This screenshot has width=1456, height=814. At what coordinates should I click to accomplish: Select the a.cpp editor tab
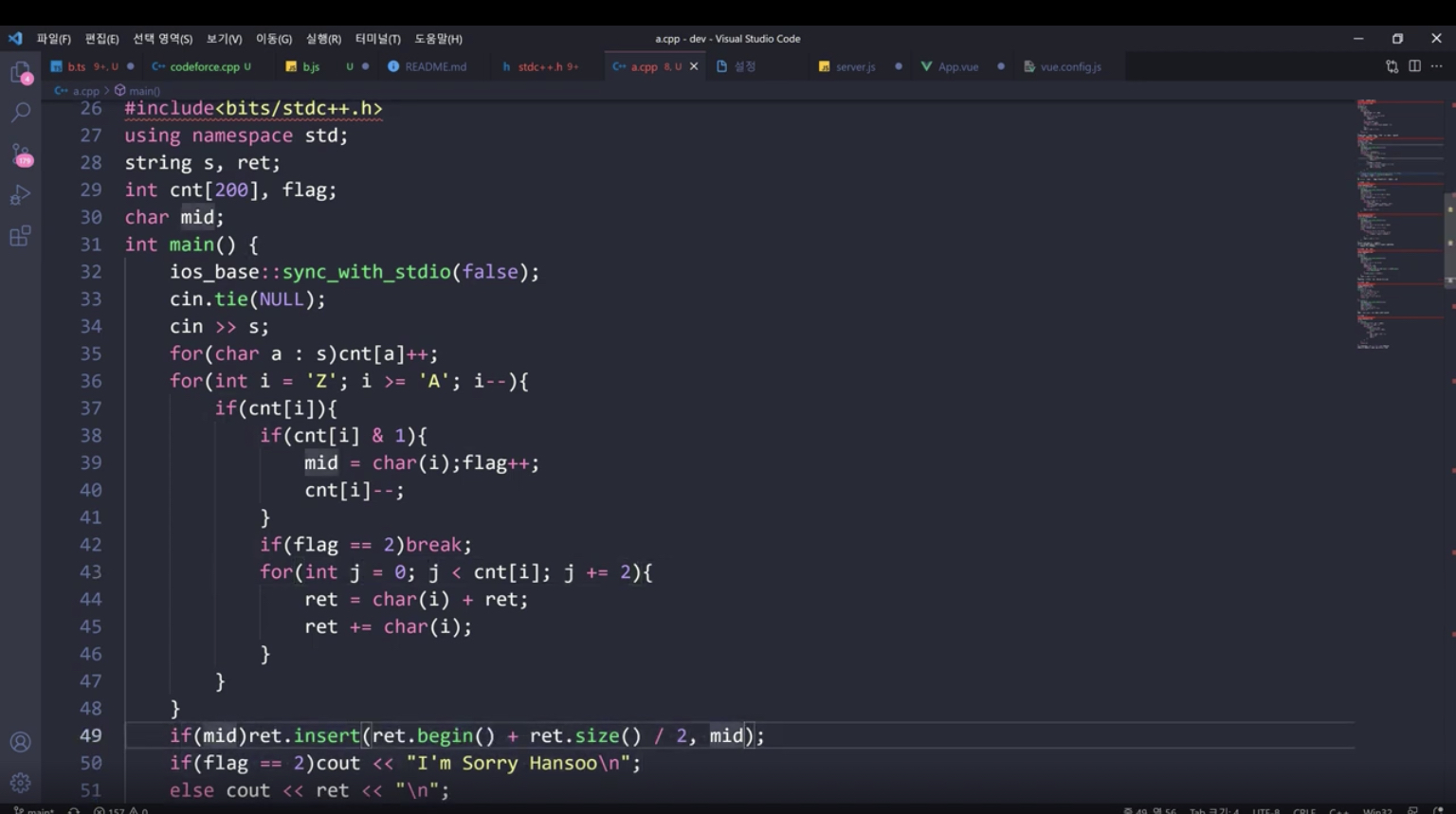(x=655, y=66)
